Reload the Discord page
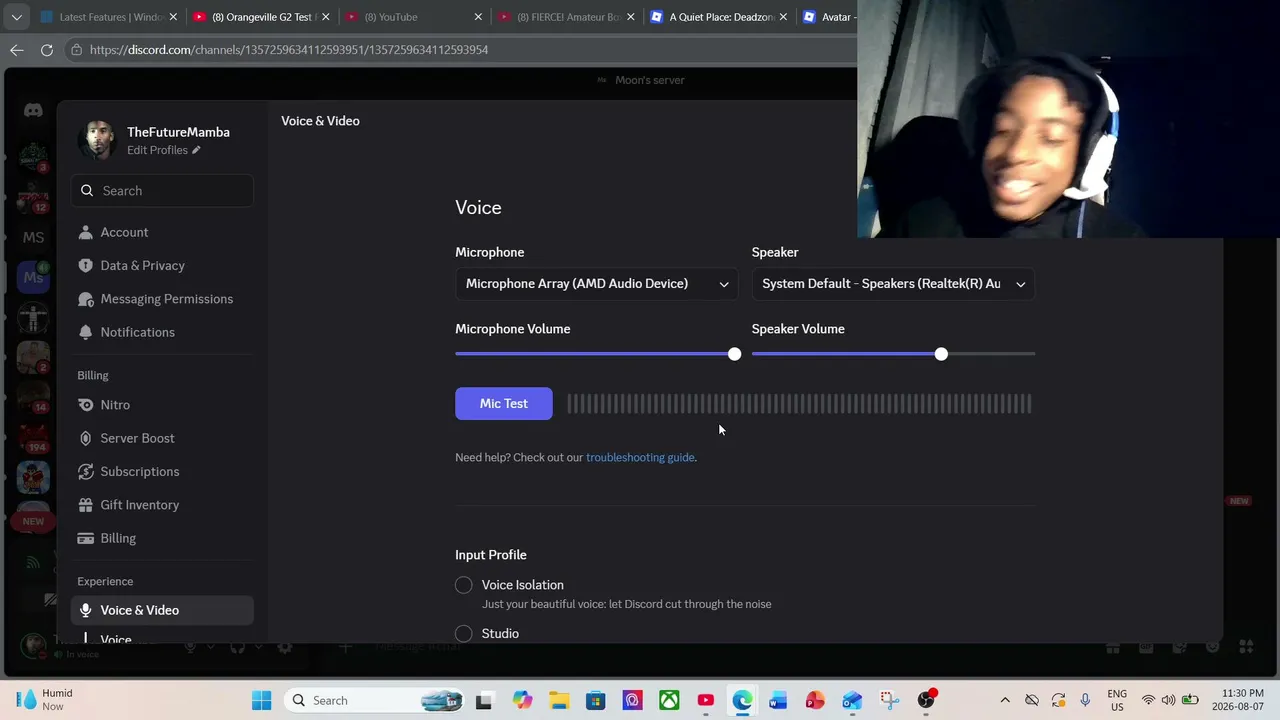 47,50
